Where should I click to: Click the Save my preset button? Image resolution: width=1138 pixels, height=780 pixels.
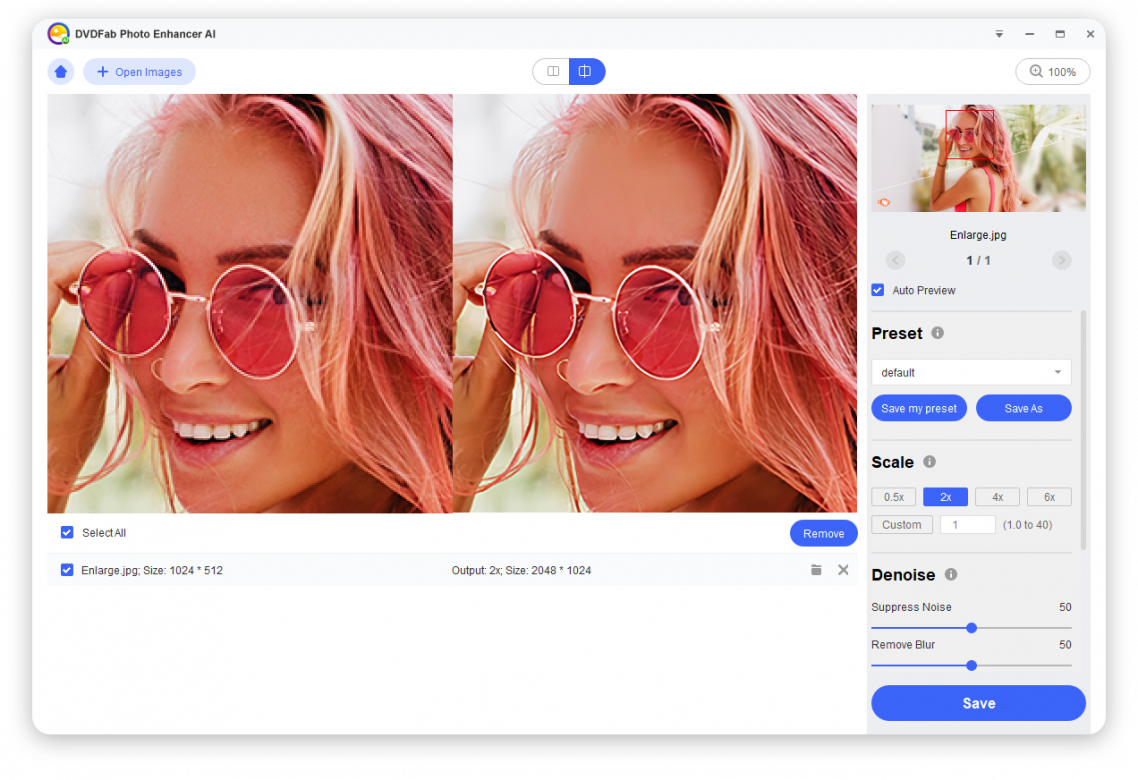click(919, 408)
